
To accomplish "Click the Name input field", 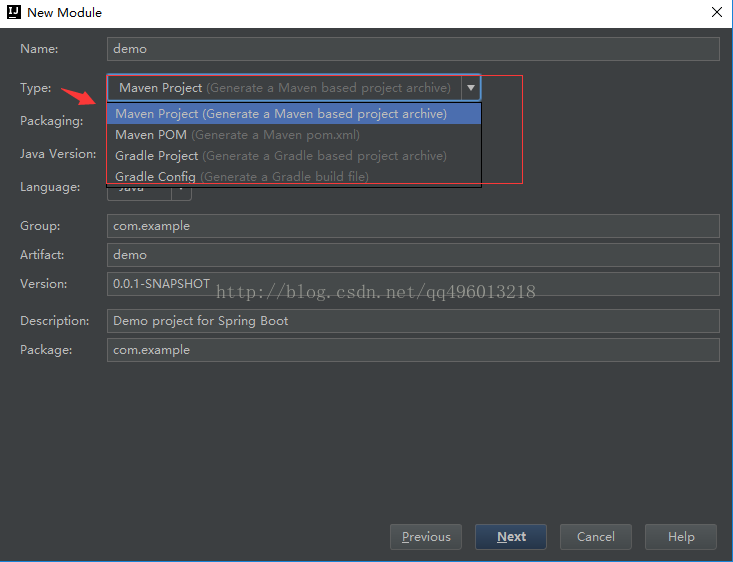I will (x=413, y=49).
